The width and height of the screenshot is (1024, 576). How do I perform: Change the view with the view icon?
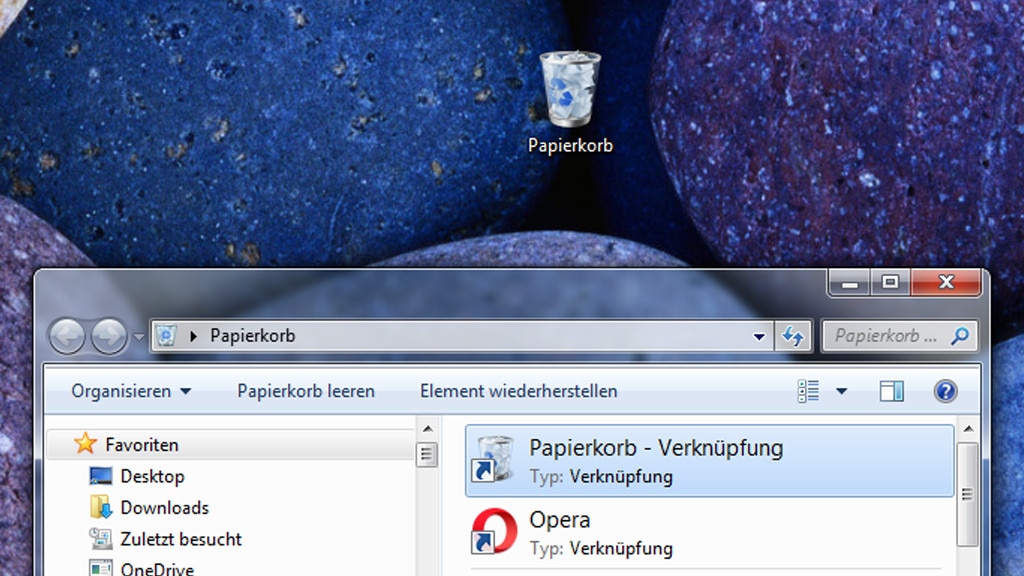[808, 391]
